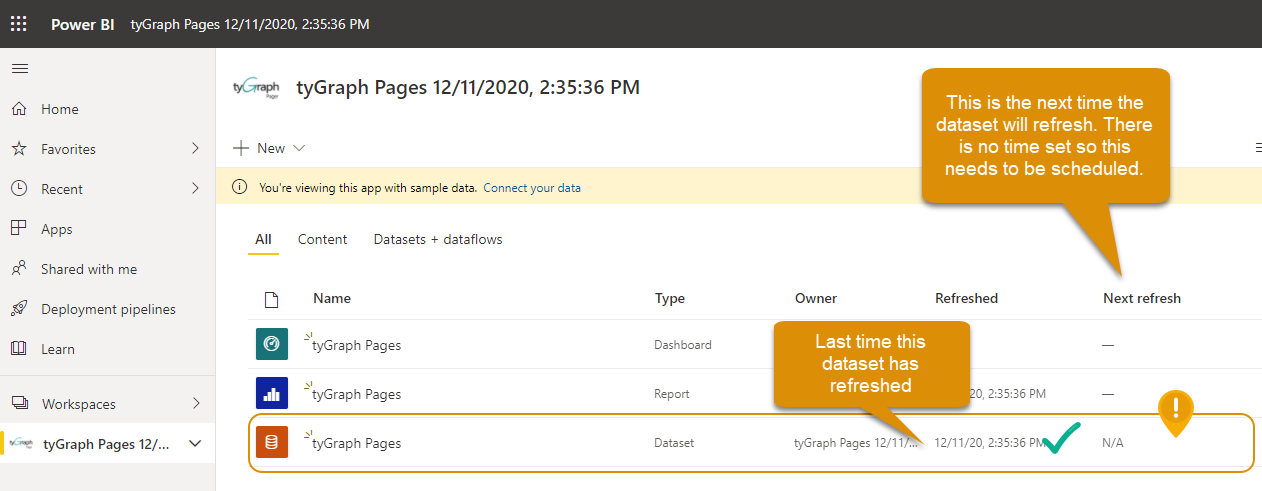Collapse the navigation pane hamburger icon
Image resolution: width=1262 pixels, height=491 pixels.
pyautogui.click(x=19, y=69)
